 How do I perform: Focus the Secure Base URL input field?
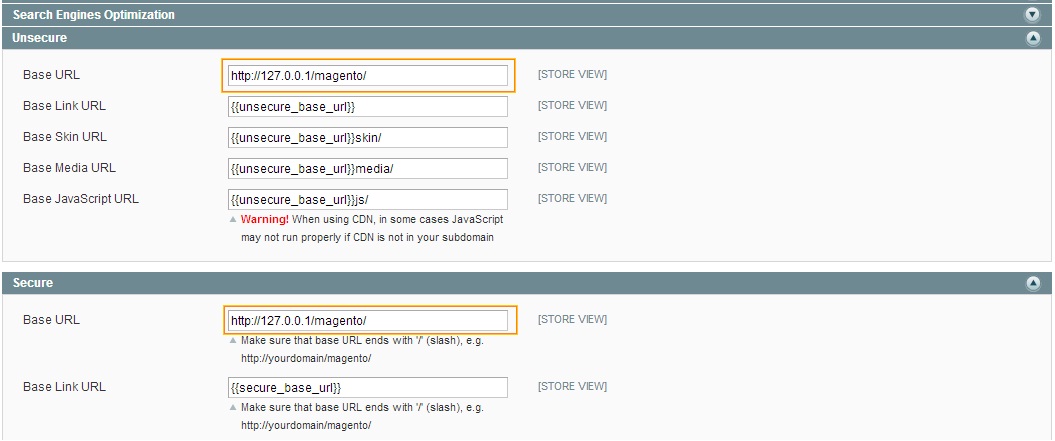click(367, 321)
